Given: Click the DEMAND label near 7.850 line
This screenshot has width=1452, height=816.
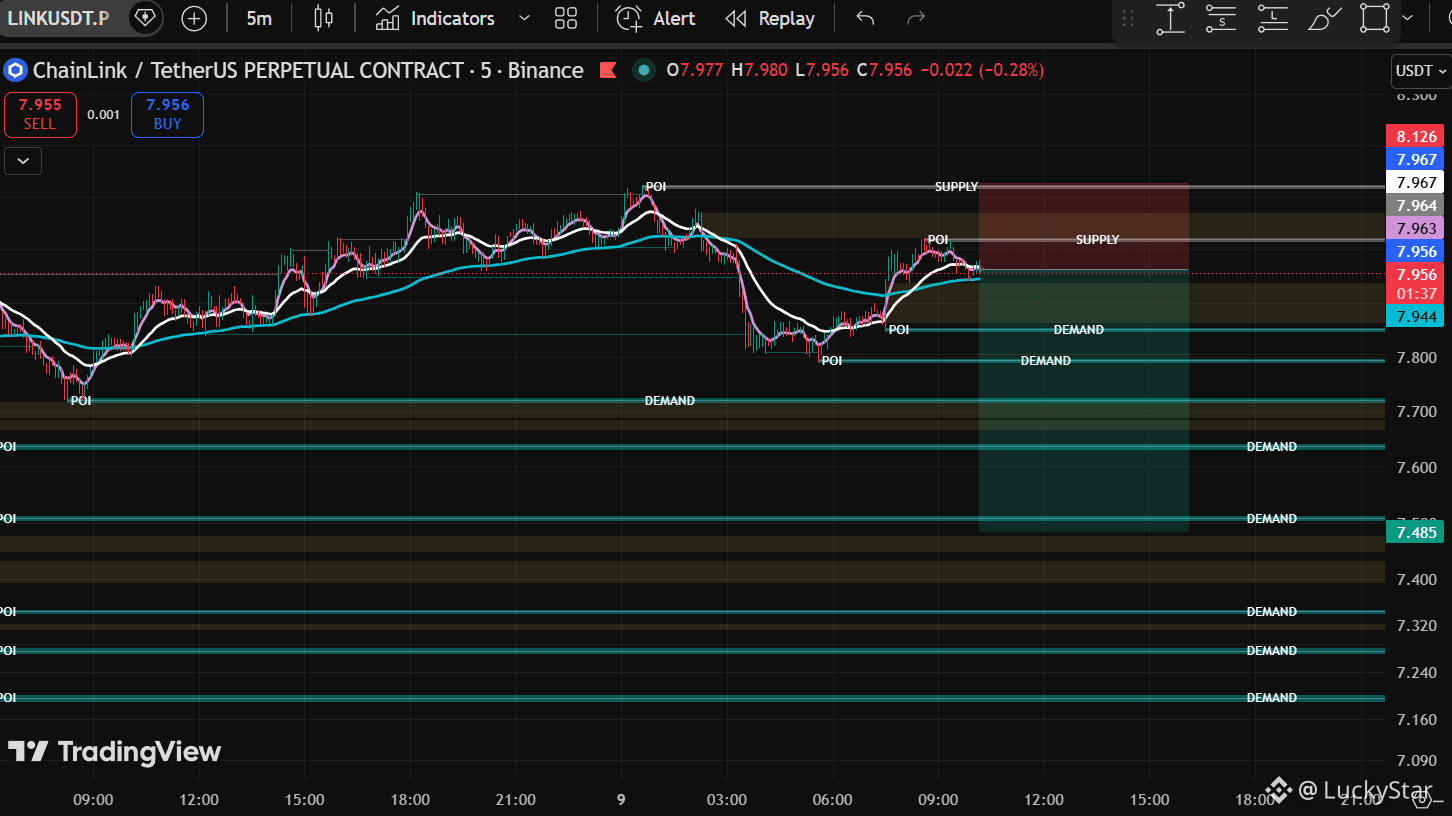Looking at the screenshot, I should tap(1078, 330).
